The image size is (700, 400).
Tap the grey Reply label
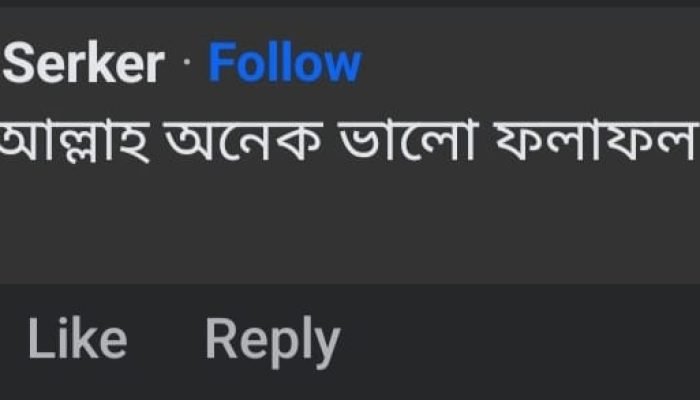[272, 341]
